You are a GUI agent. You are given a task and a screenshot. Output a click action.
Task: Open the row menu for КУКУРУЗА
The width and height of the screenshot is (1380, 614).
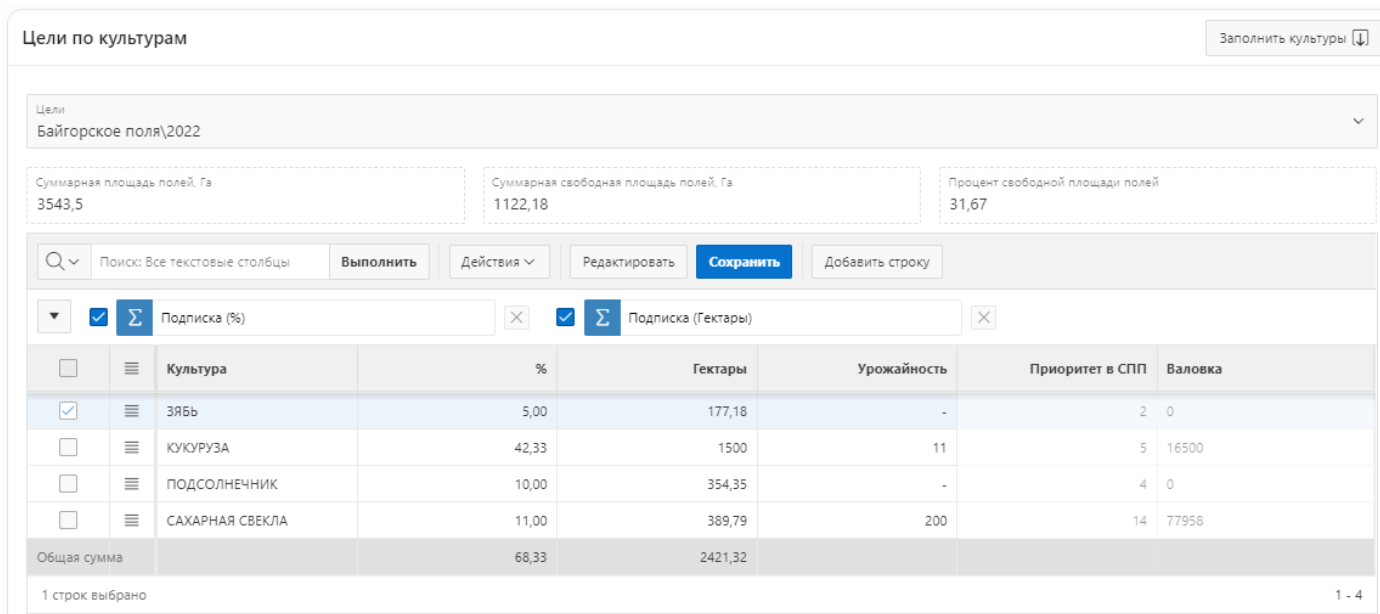tap(132, 447)
